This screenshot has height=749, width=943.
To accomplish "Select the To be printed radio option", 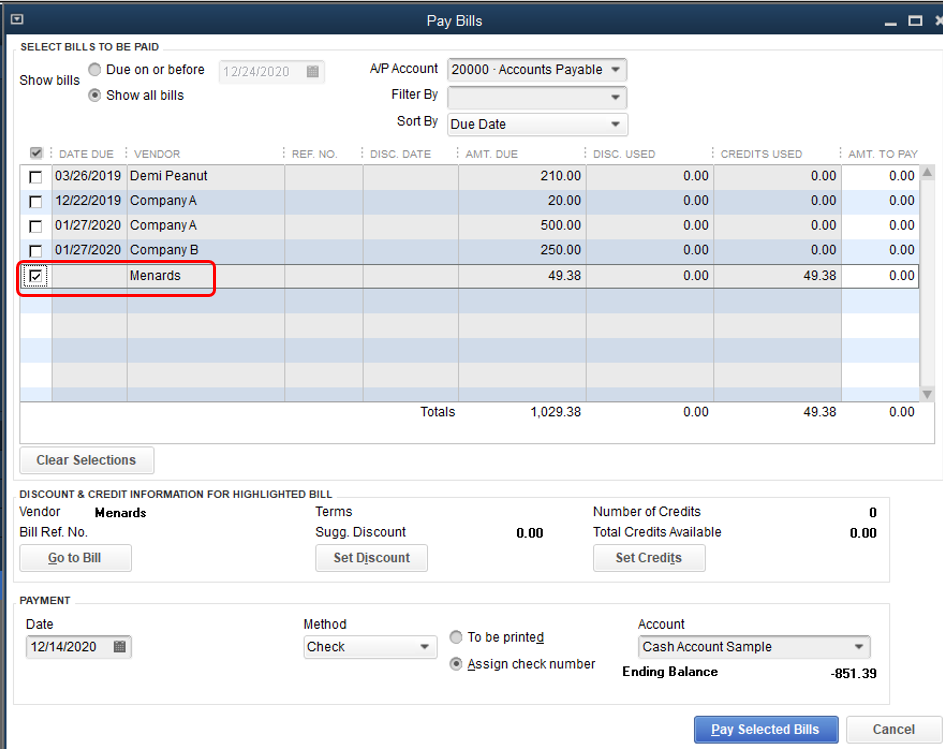I will [x=456, y=637].
